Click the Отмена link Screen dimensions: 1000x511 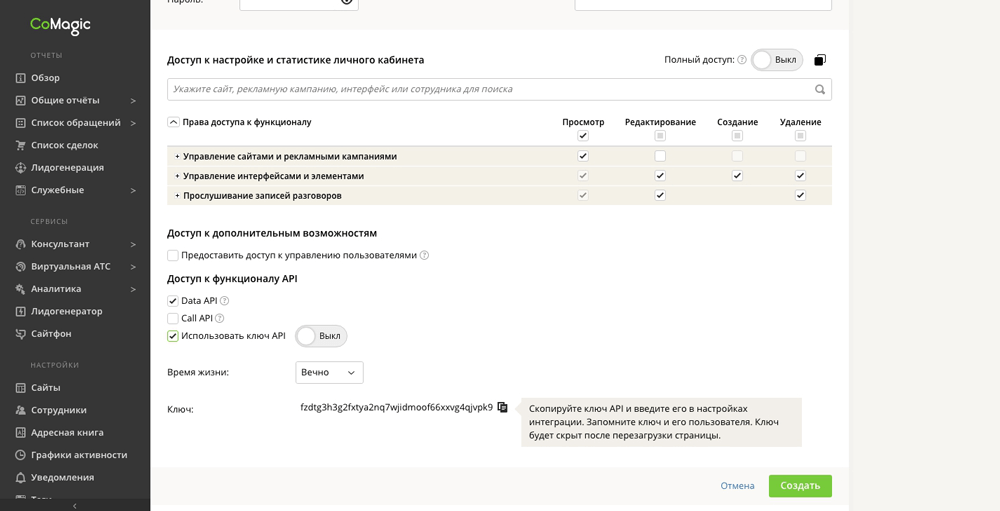[x=737, y=486]
